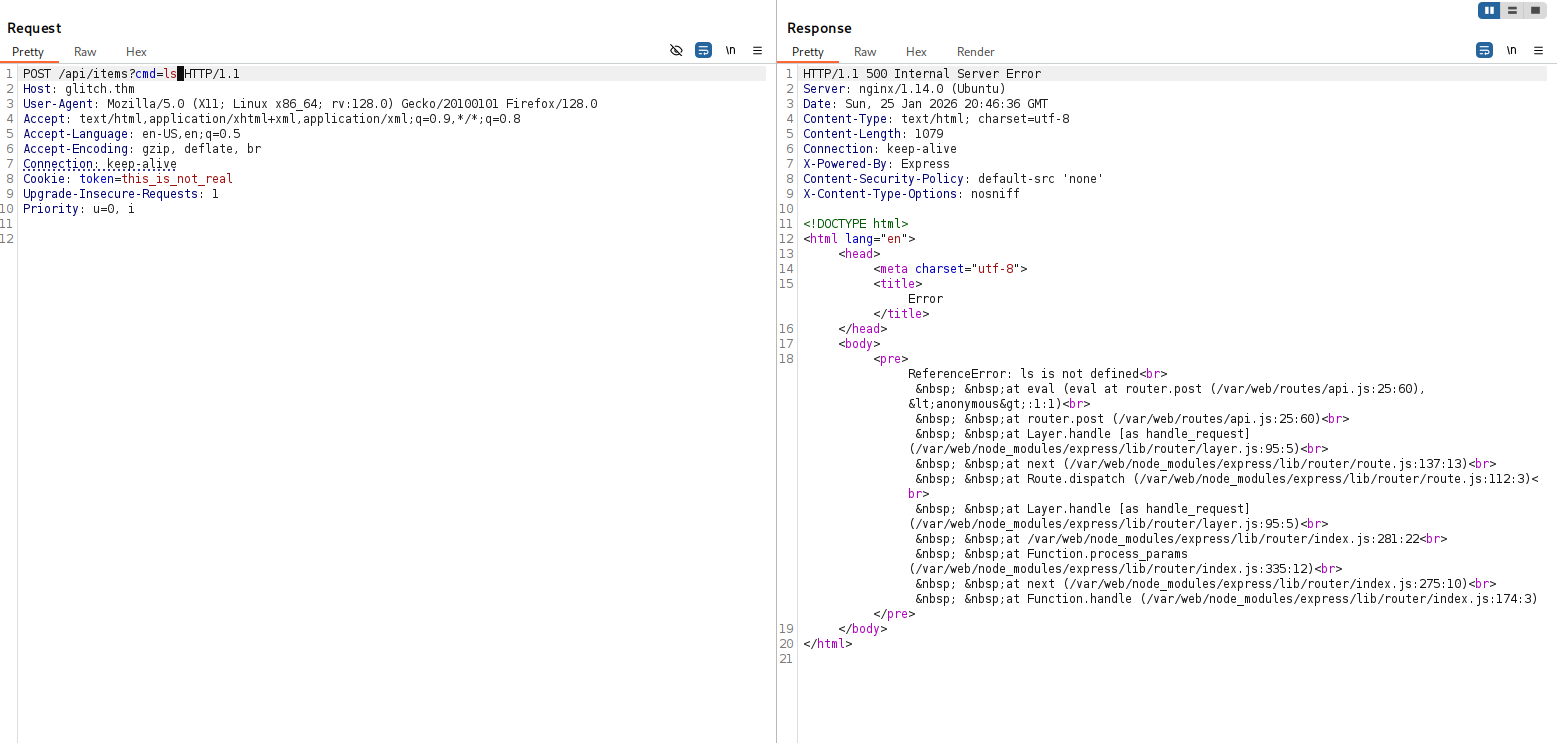Open the Response panel hamburger options menu

pos(1537,50)
